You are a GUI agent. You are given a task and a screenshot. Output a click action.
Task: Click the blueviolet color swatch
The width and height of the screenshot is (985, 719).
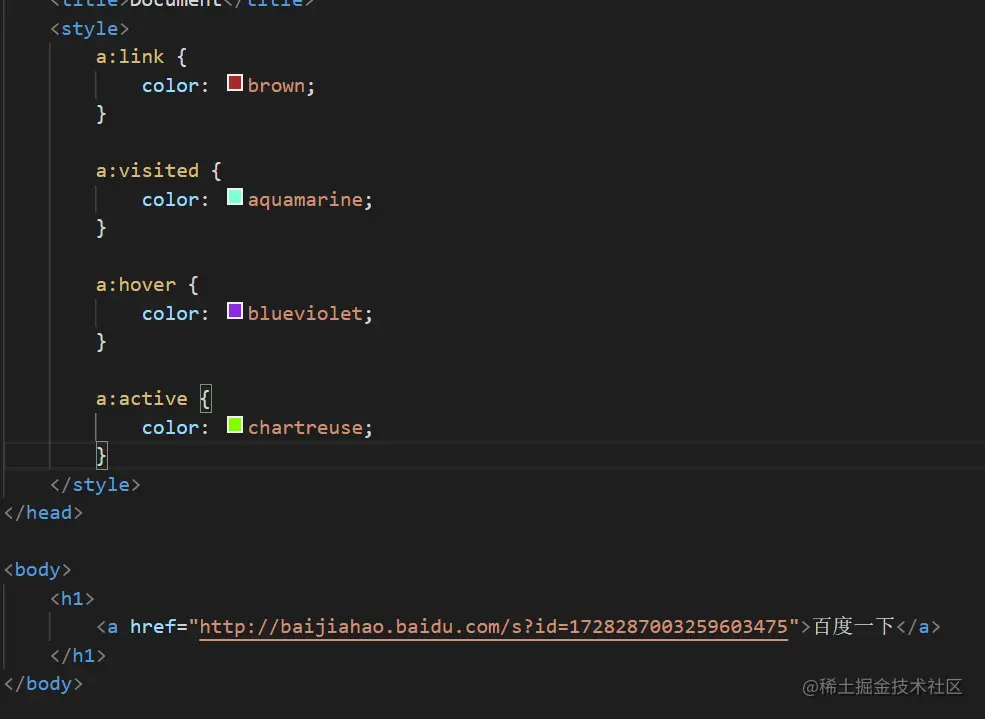pos(234,312)
